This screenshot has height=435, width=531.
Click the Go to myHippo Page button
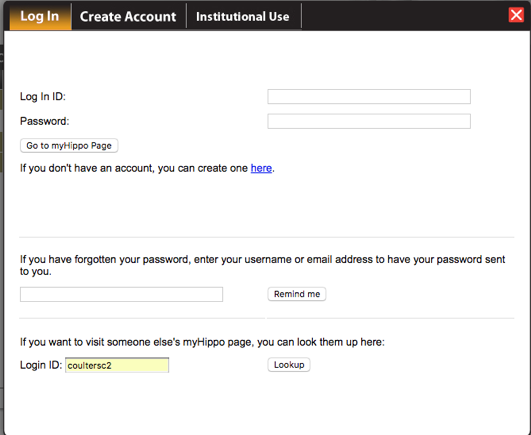pos(69,146)
